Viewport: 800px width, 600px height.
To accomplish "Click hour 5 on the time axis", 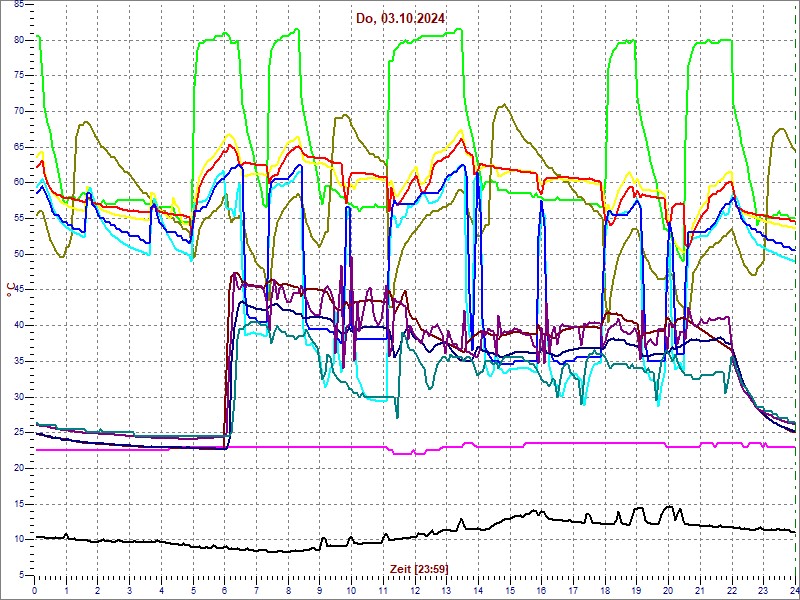I will point(193,590).
